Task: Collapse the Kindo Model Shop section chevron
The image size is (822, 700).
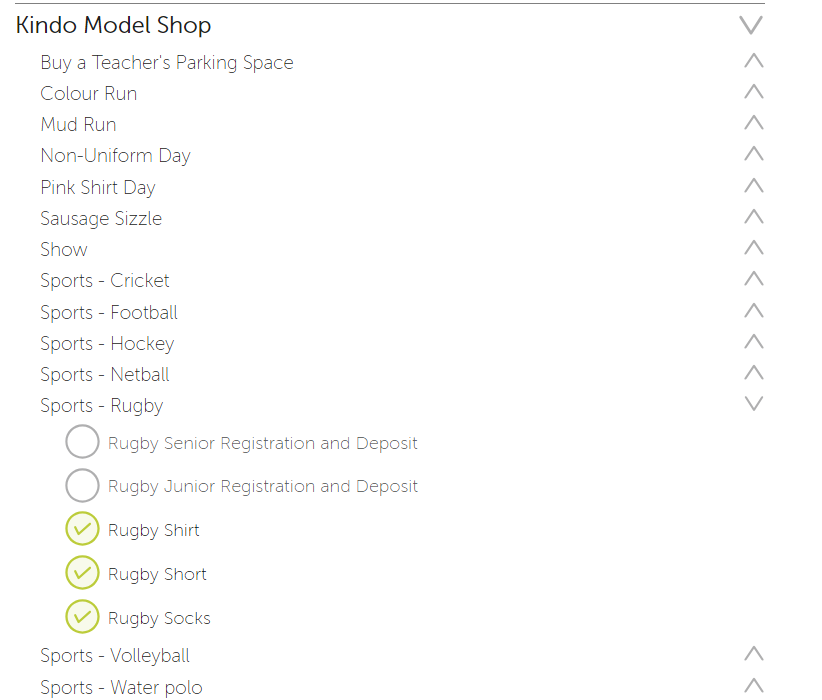Action: tap(751, 25)
